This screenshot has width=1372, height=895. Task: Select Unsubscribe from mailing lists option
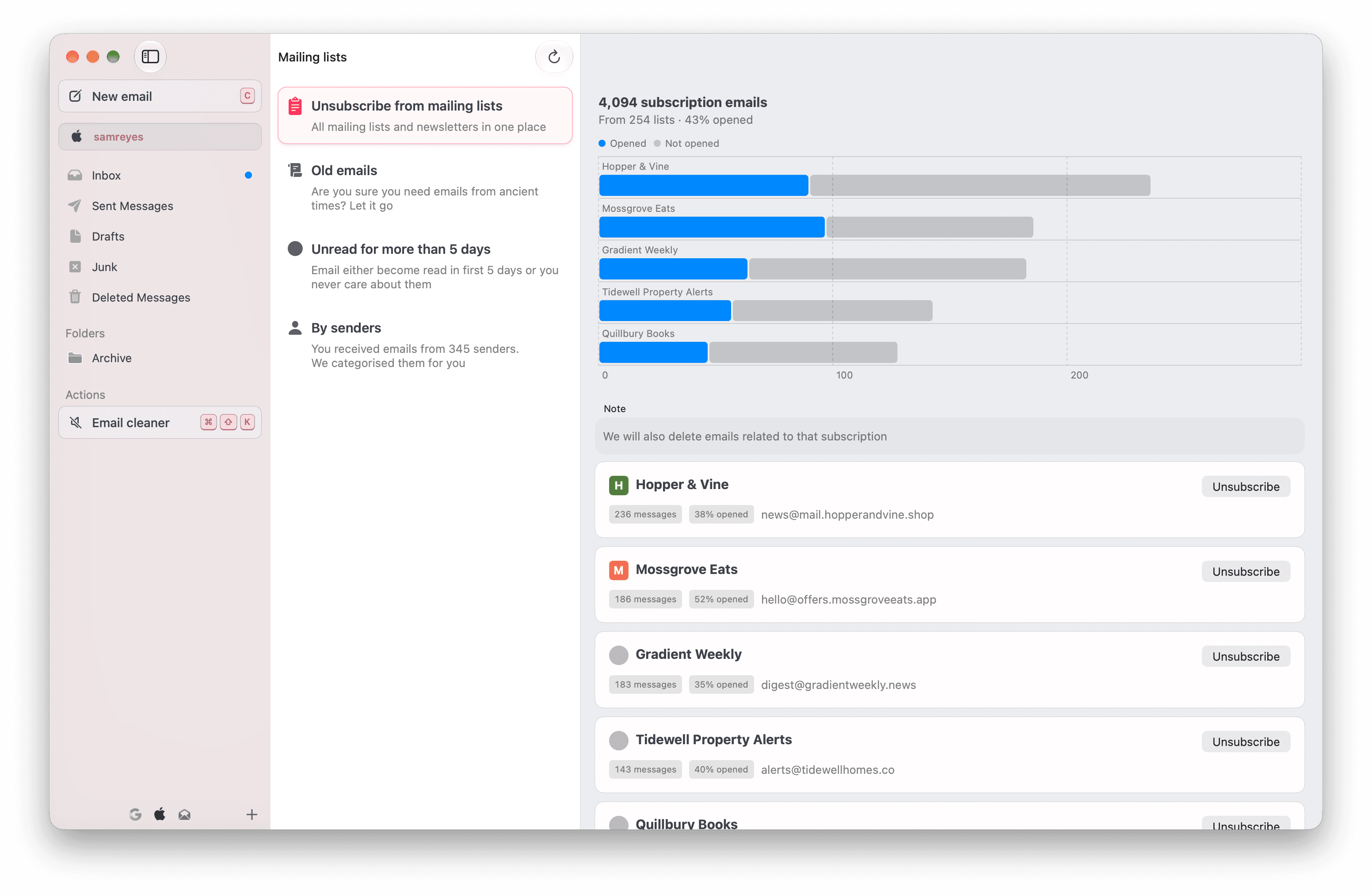point(425,115)
